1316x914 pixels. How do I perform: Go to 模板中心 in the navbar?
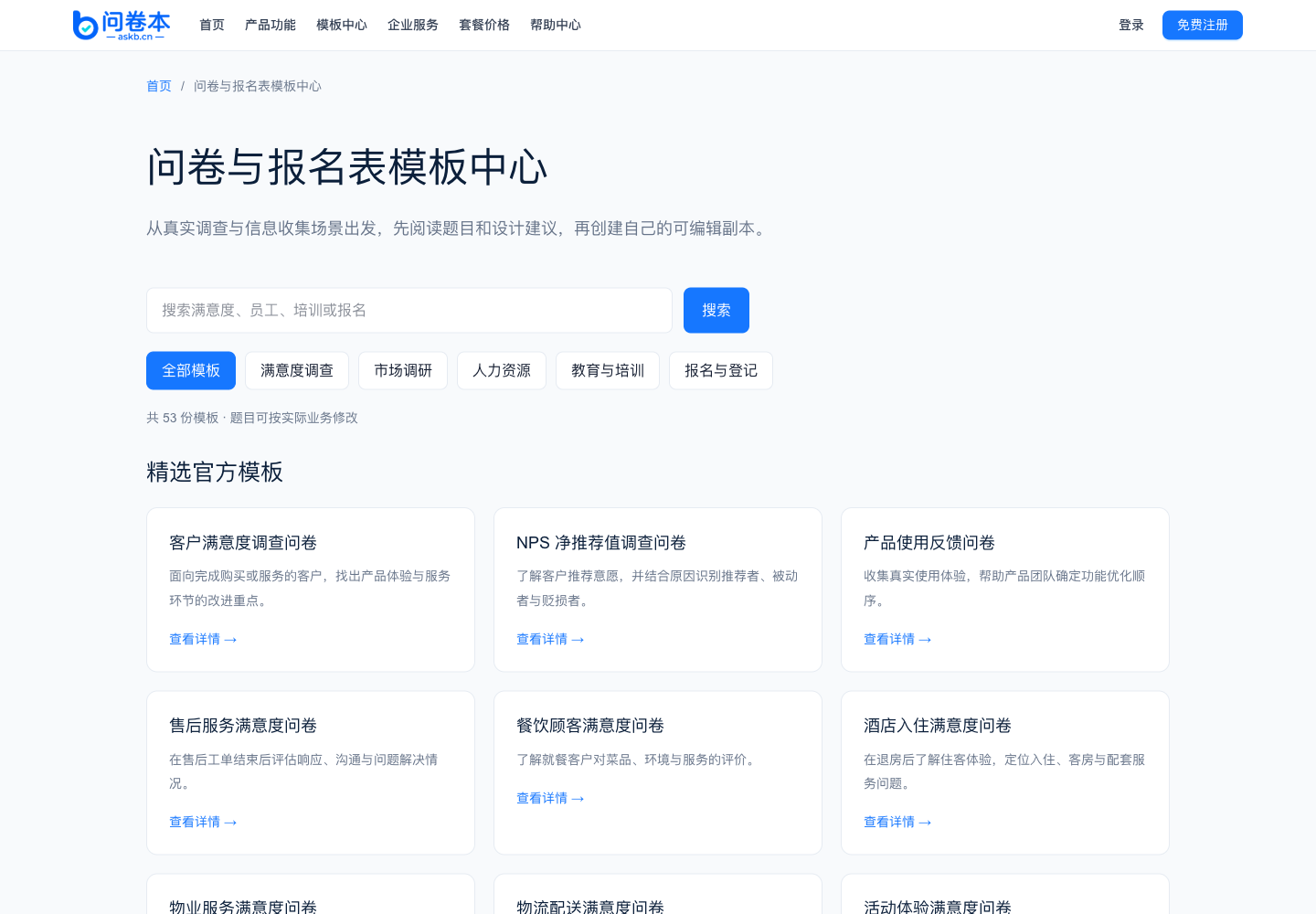click(x=342, y=25)
